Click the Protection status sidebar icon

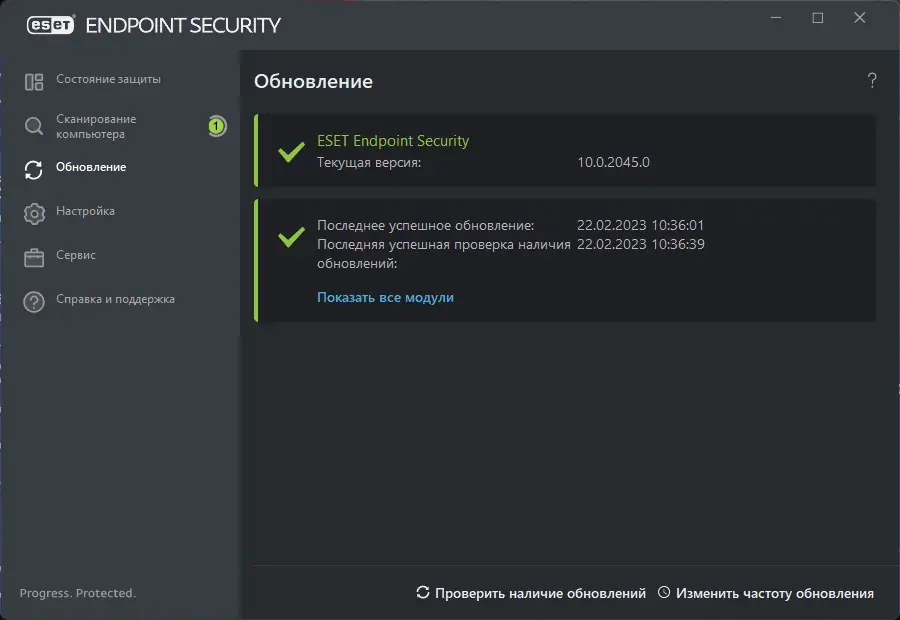tap(34, 82)
